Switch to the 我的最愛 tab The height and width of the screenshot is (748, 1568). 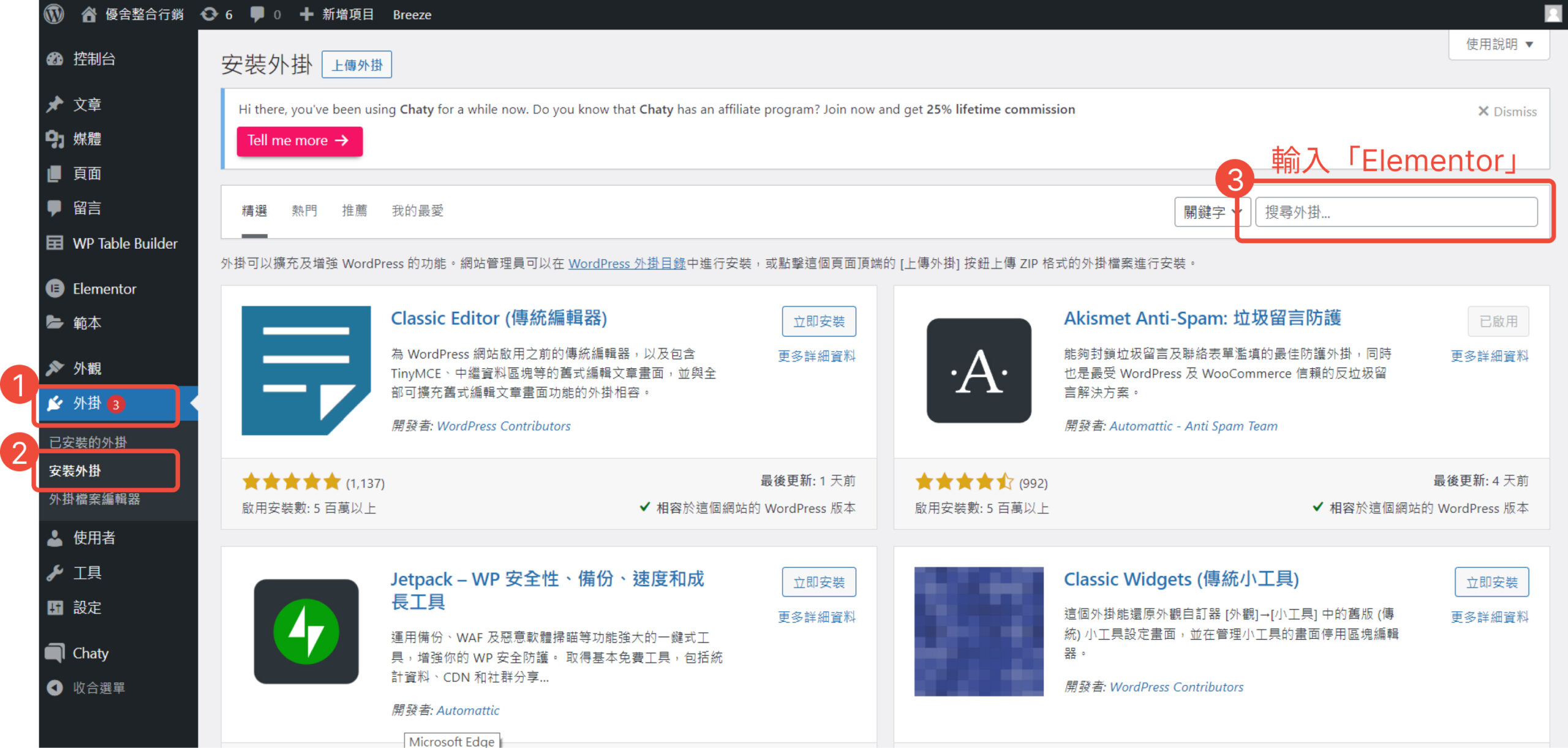point(417,211)
